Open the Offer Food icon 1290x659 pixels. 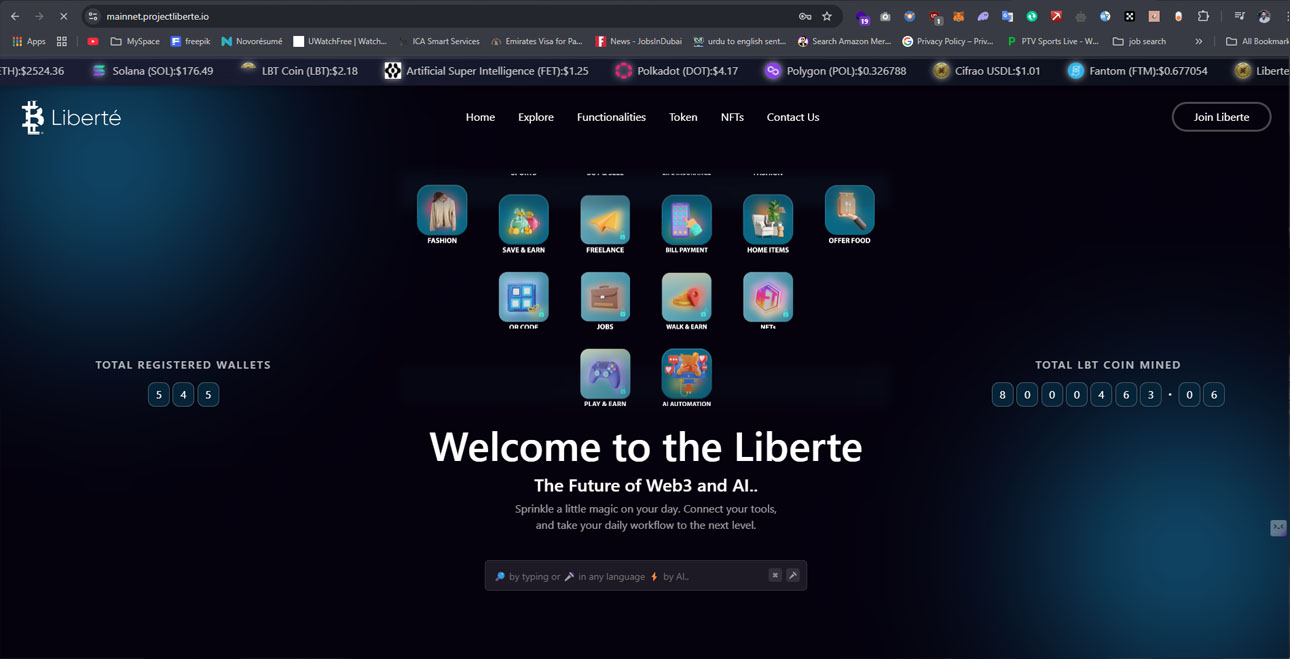click(849, 210)
